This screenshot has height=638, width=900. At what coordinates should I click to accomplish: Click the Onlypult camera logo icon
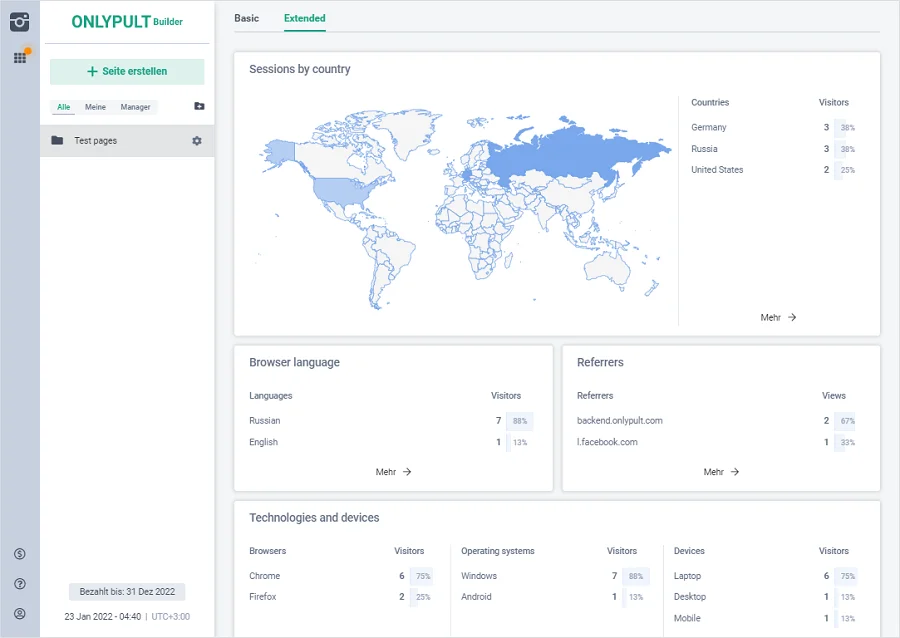19,22
